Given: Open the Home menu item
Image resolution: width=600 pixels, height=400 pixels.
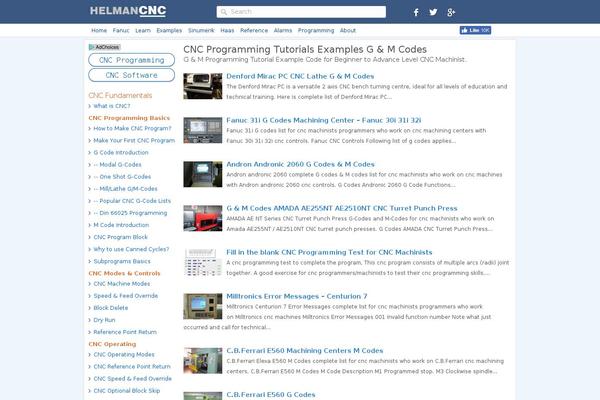Looking at the screenshot, I should click(99, 30).
